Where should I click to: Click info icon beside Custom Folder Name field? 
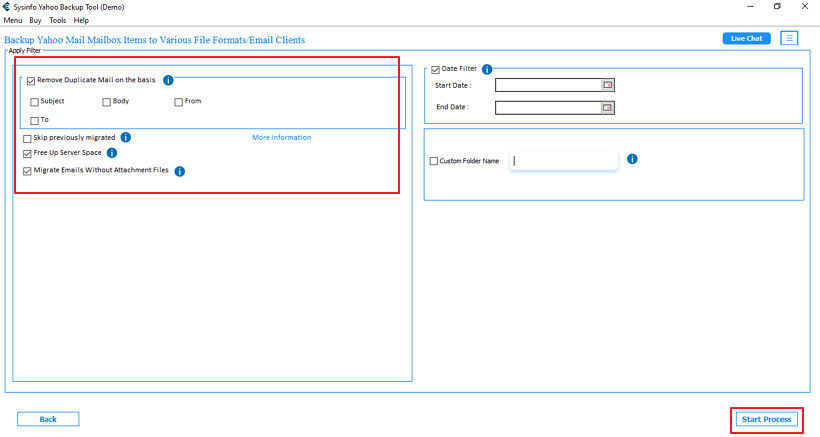coord(632,159)
